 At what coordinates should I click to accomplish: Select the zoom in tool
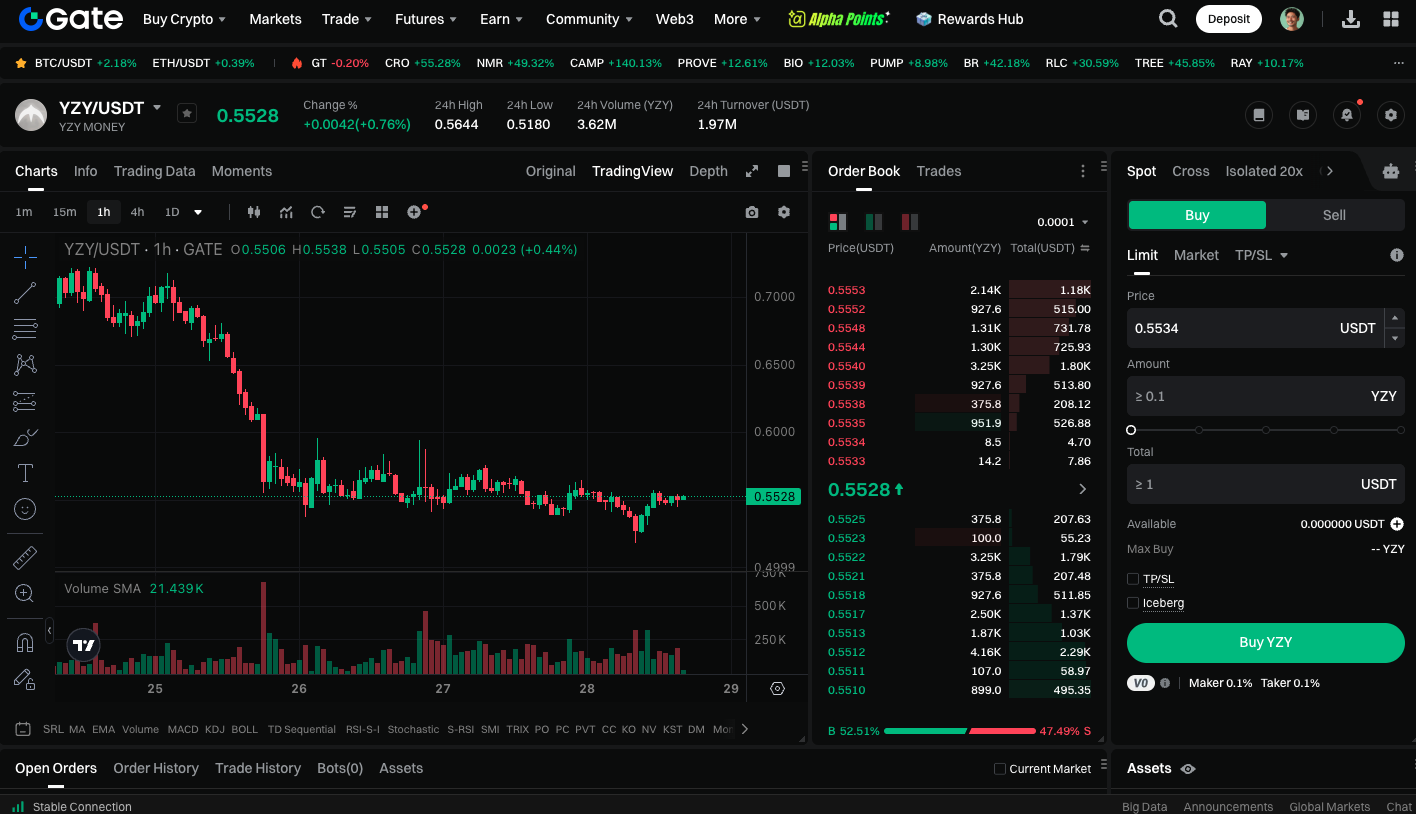coord(25,594)
